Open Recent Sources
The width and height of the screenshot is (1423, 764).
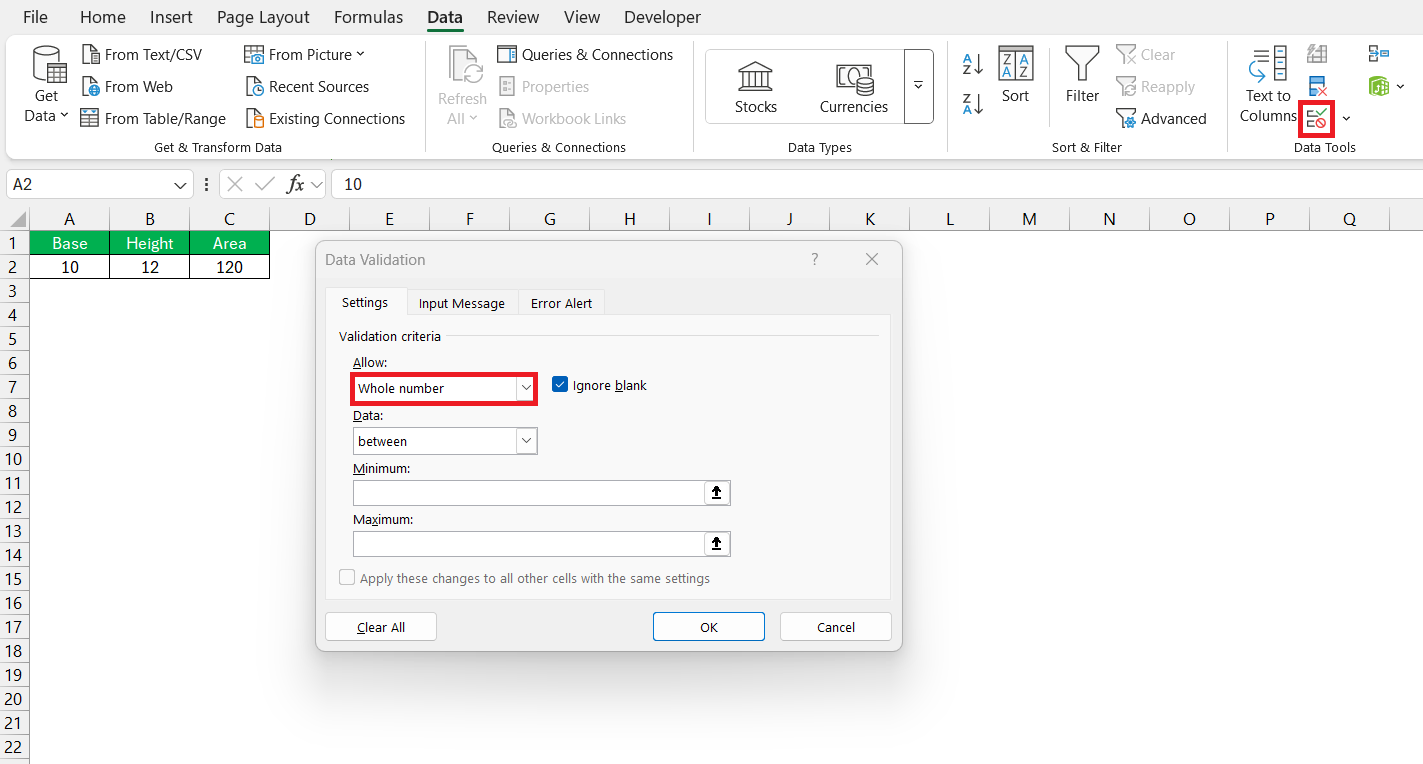[x=308, y=87]
